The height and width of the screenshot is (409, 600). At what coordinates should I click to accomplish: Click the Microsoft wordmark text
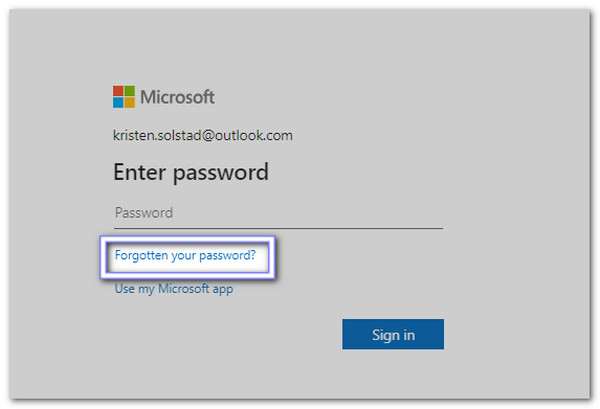coord(177,97)
